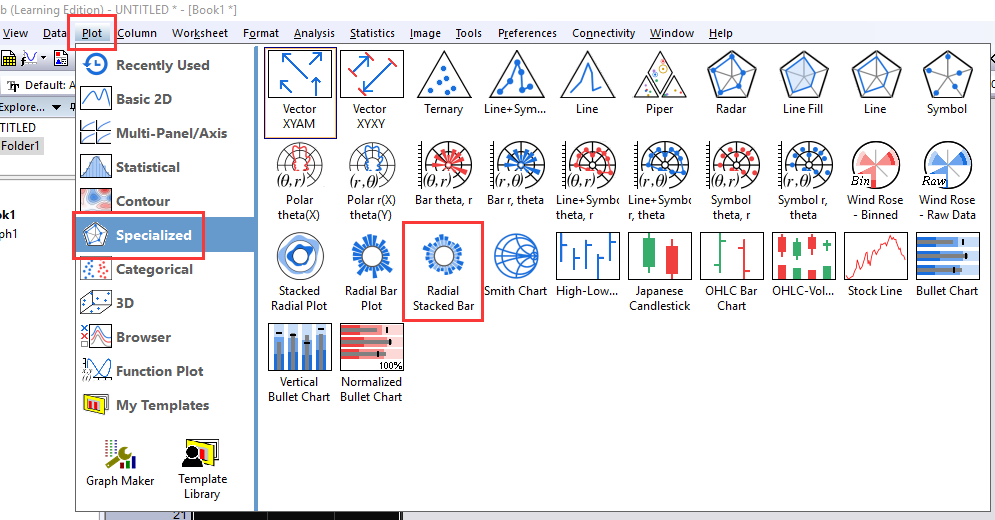Open the Statistics menu
This screenshot has width=995, height=520.
click(x=372, y=33)
